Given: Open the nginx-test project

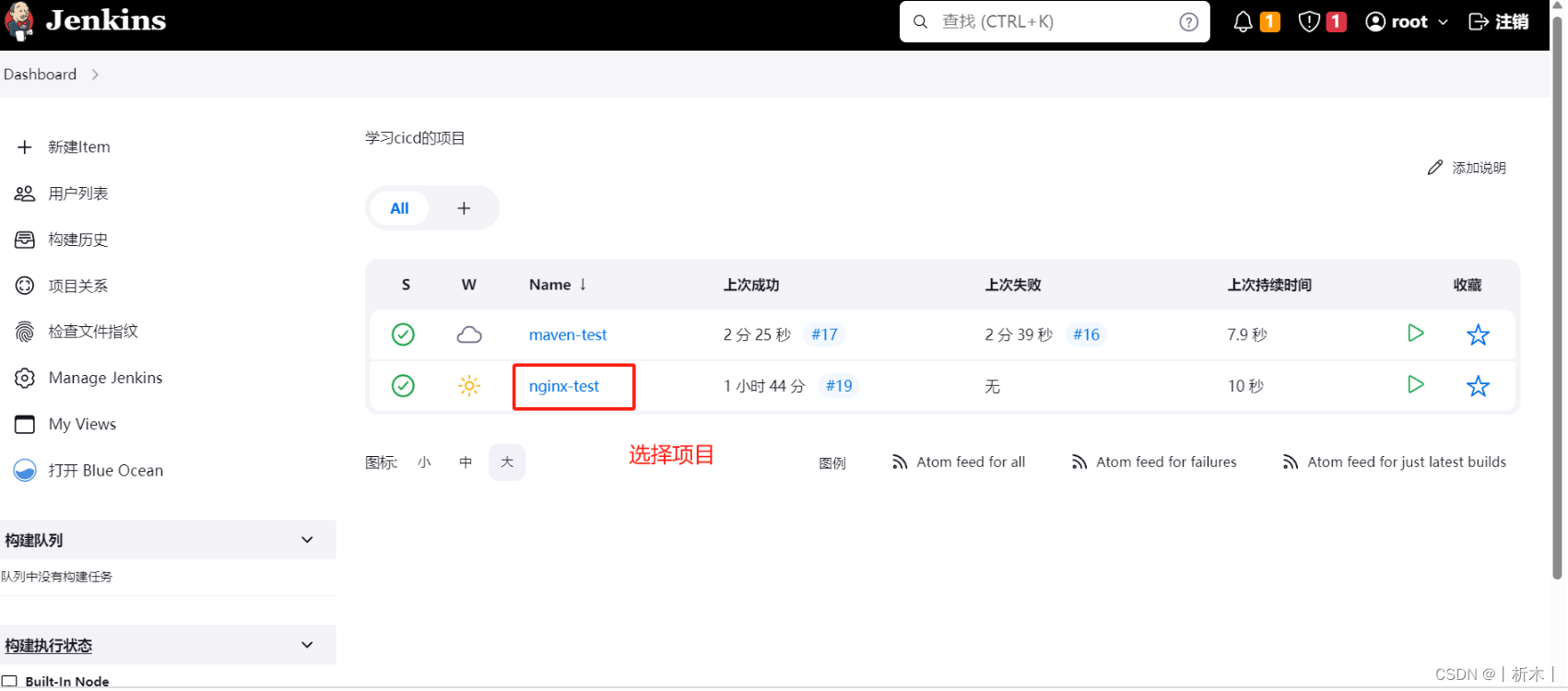Looking at the screenshot, I should point(564,386).
